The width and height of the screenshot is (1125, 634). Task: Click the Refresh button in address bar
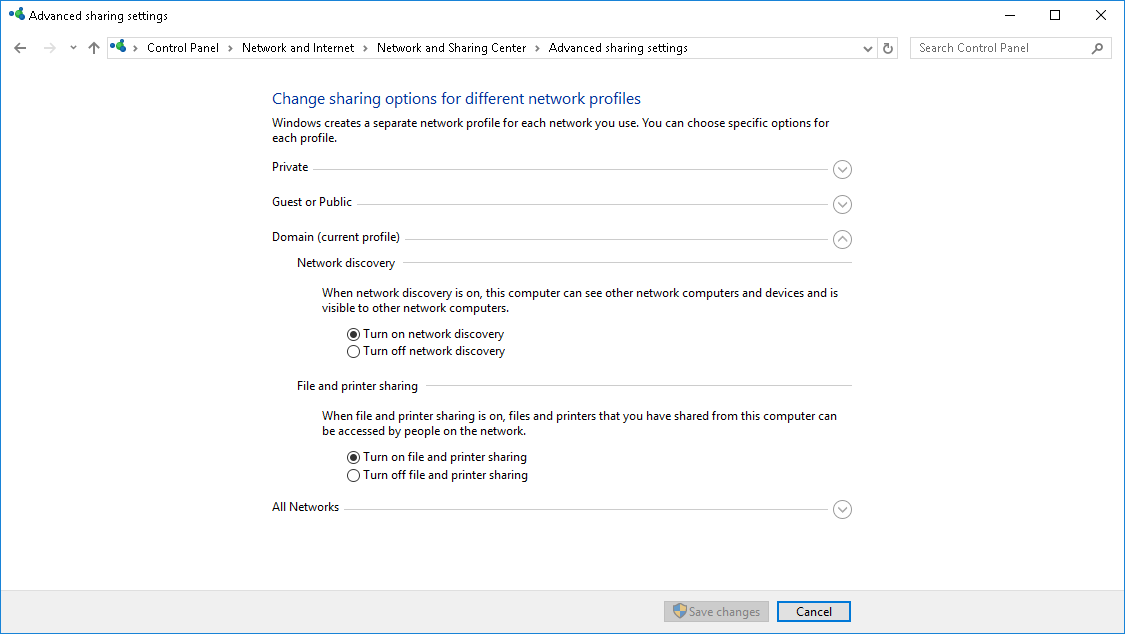[888, 48]
